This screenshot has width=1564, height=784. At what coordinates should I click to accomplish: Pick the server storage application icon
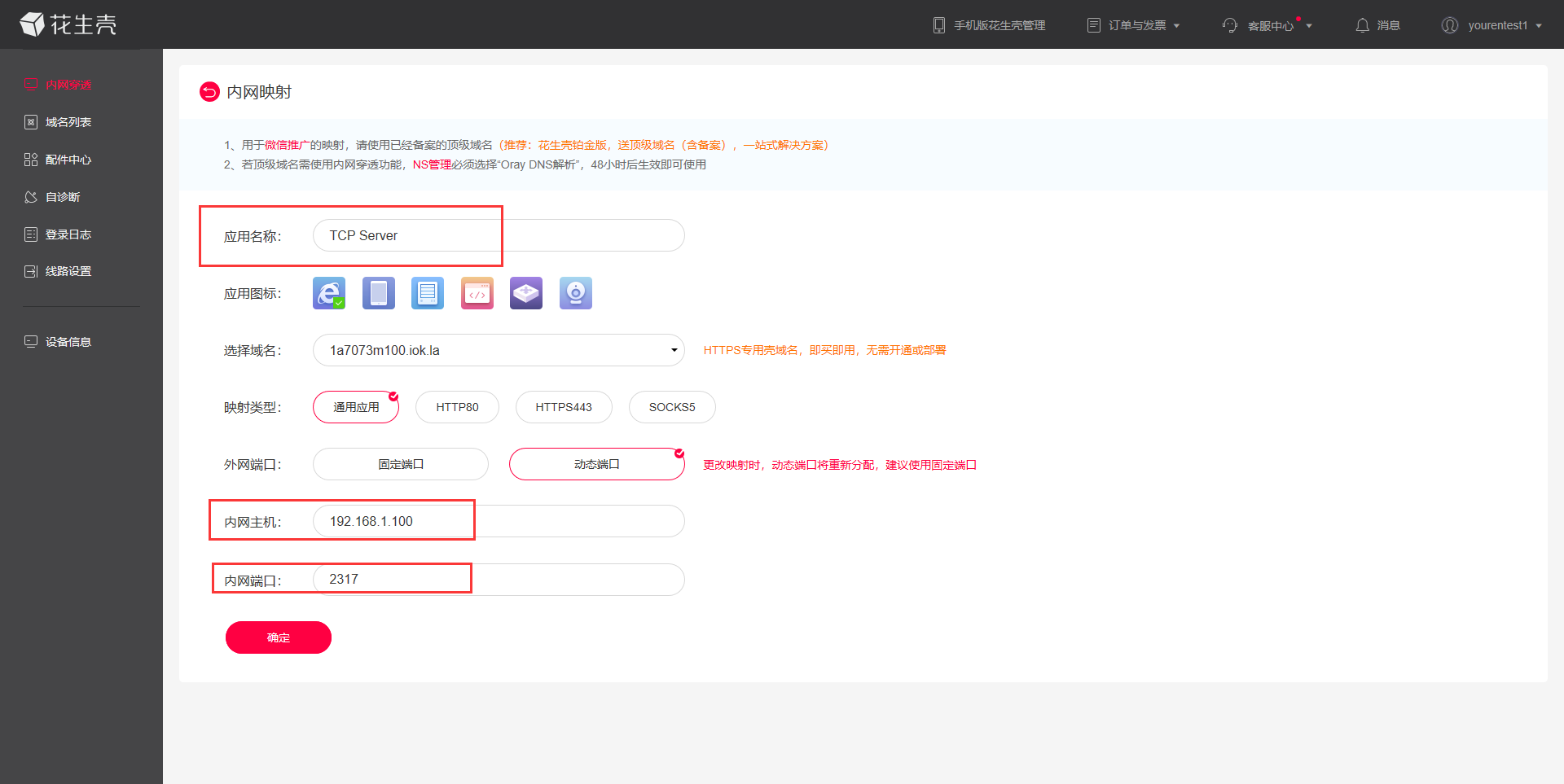pyautogui.click(x=428, y=293)
